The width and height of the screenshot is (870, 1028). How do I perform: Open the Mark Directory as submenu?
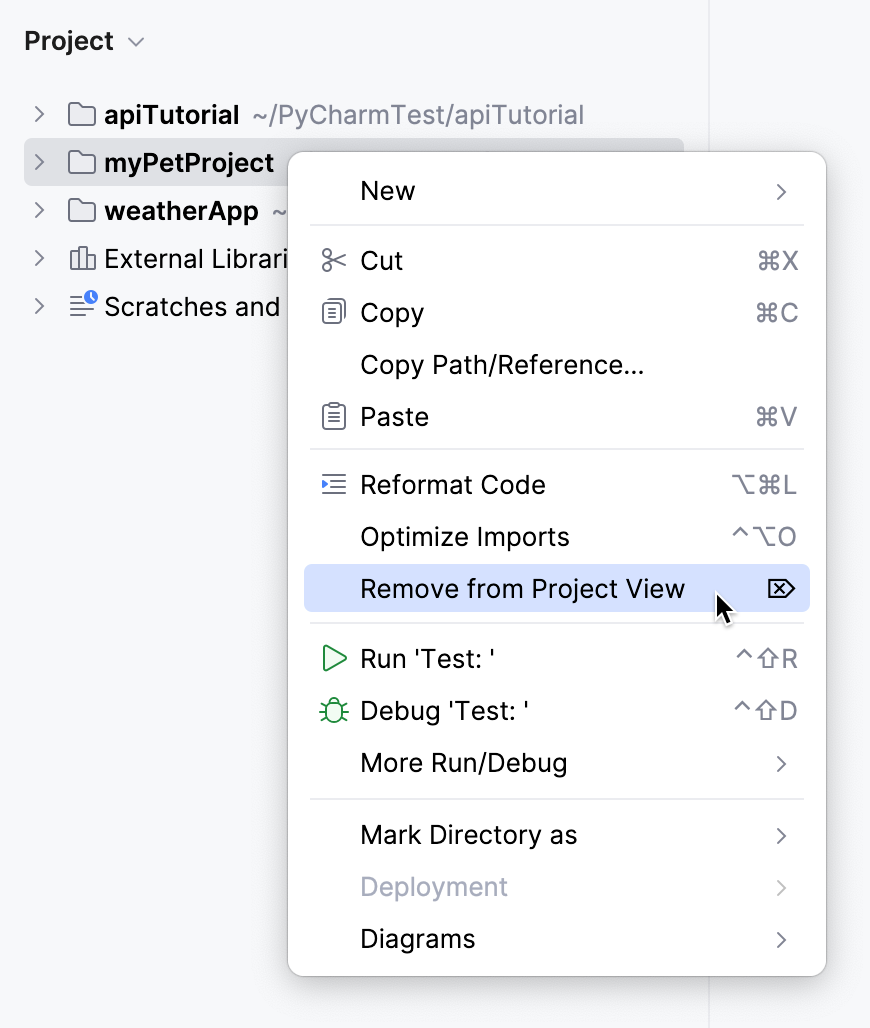pyautogui.click(x=469, y=835)
